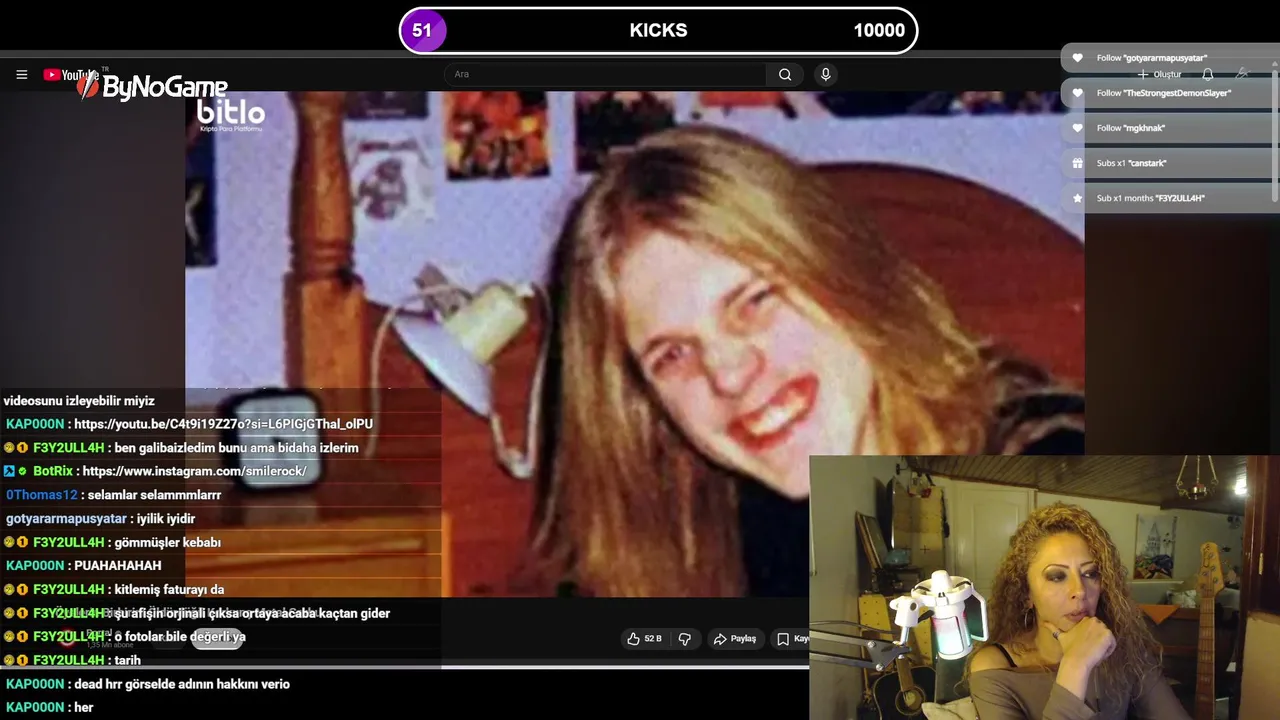The height and width of the screenshot is (720, 1280).
Task: Click chat message "dead hrr görselde adının hakkını verio"
Action: [x=182, y=684]
